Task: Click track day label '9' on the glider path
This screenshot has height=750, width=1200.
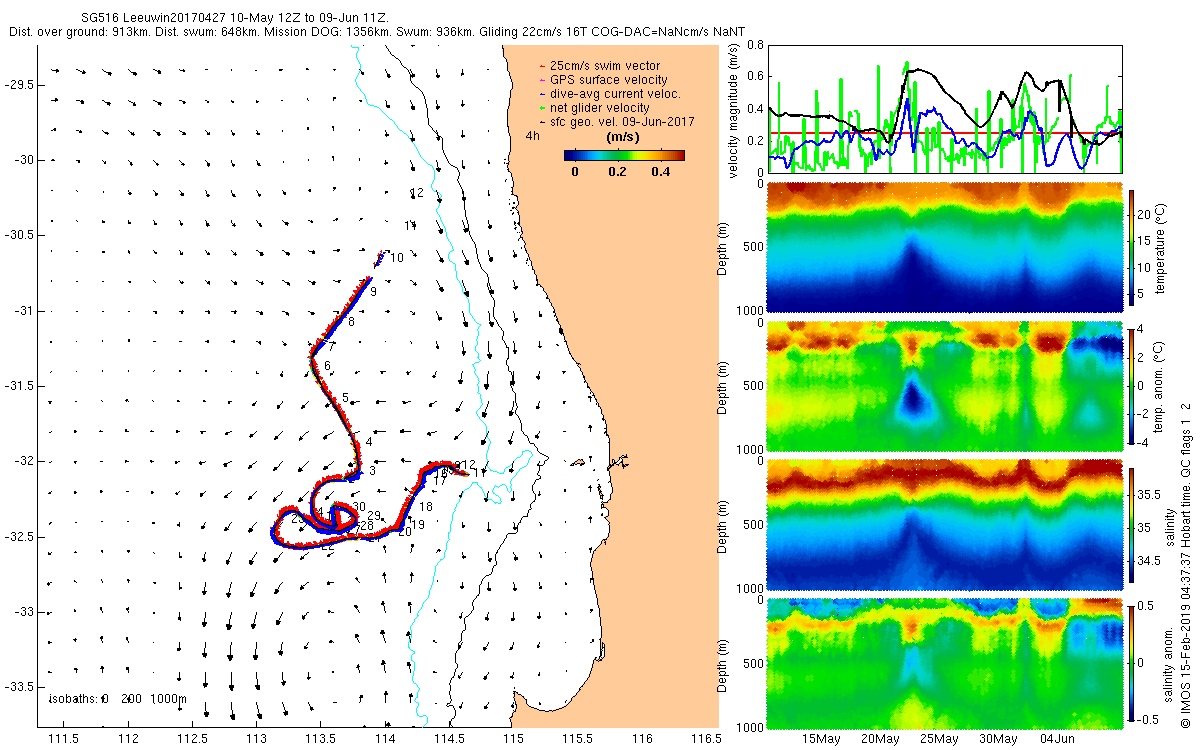Action: (x=373, y=291)
